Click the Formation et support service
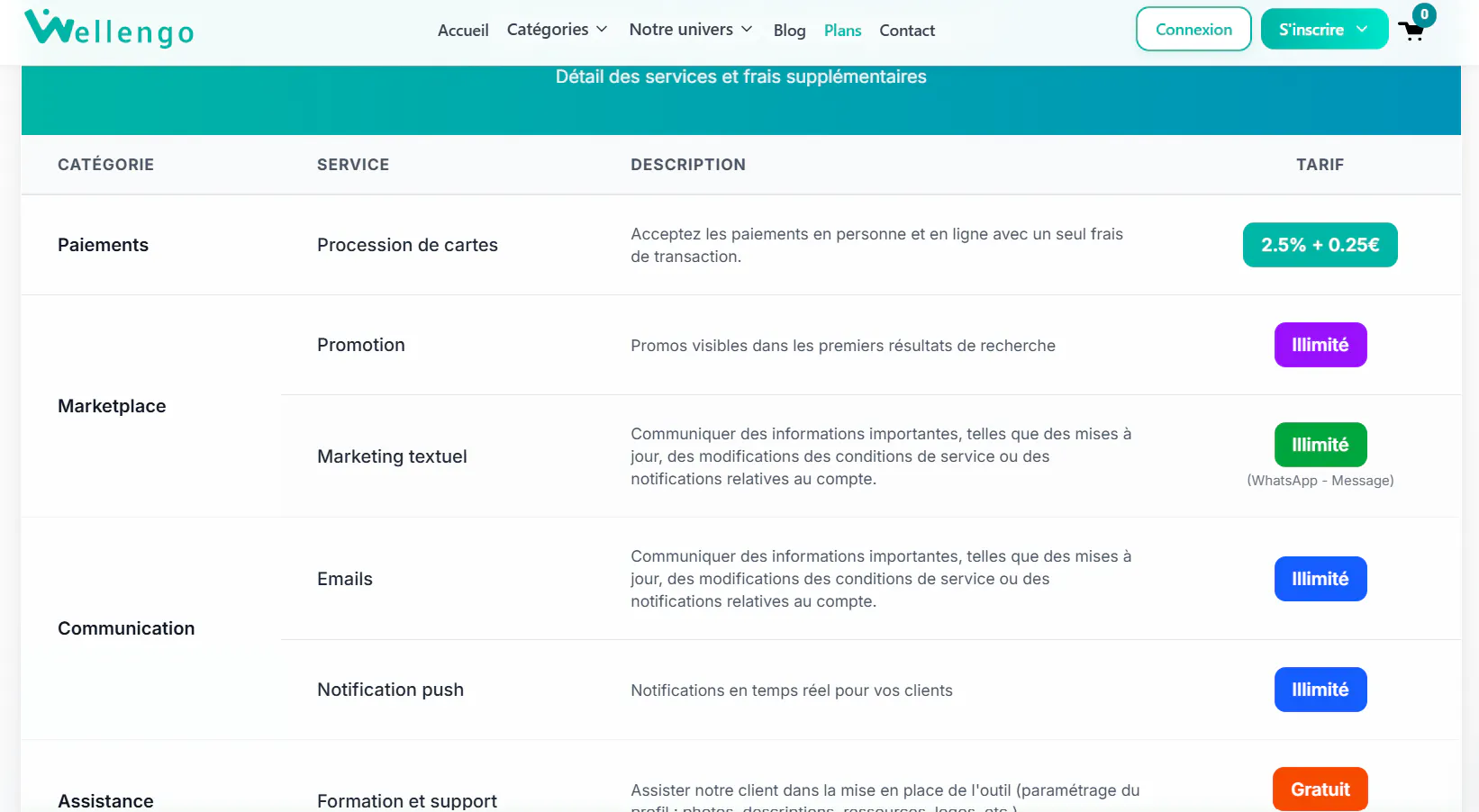This screenshot has height=812, width=1479. click(x=407, y=800)
